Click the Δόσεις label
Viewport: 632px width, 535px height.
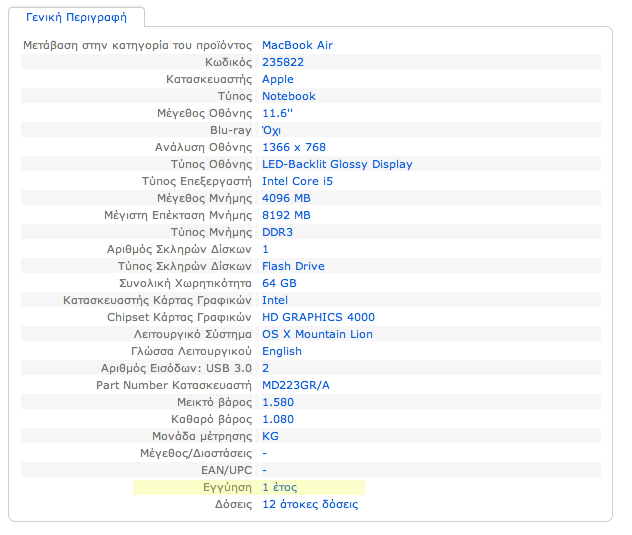[x=233, y=504]
